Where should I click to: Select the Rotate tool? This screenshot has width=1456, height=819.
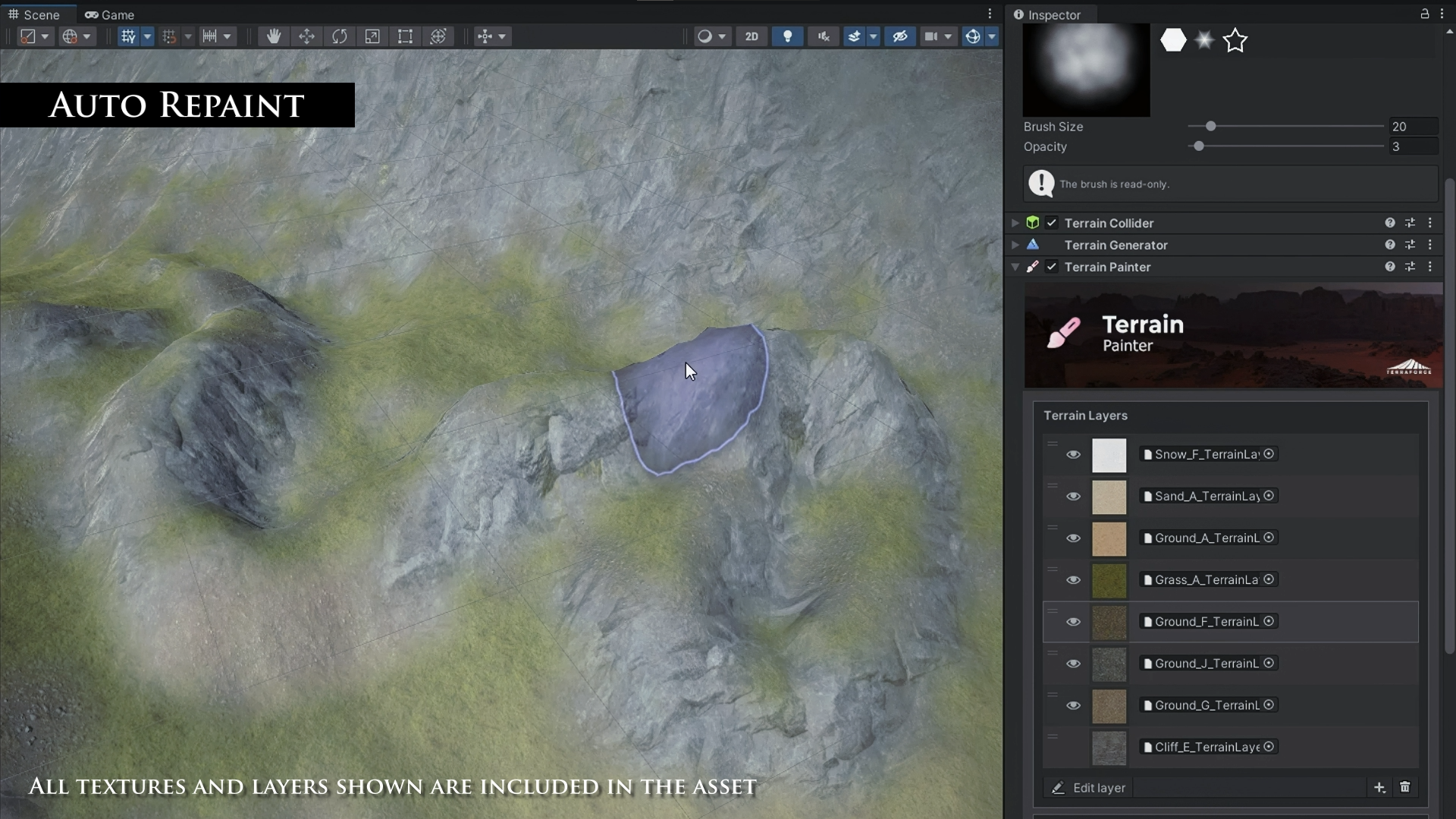(339, 36)
